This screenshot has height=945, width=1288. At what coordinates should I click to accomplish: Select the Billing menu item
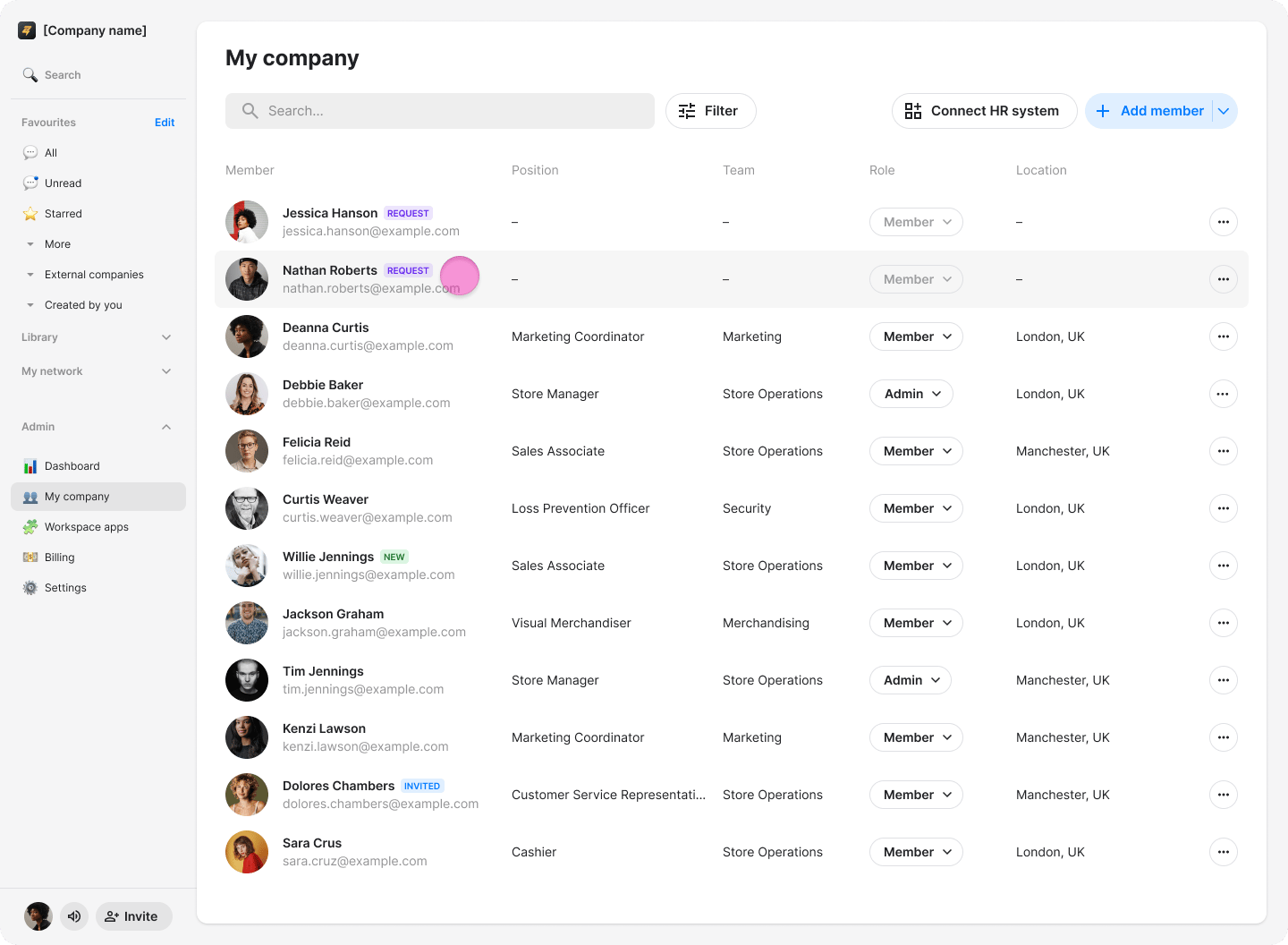[98, 558]
